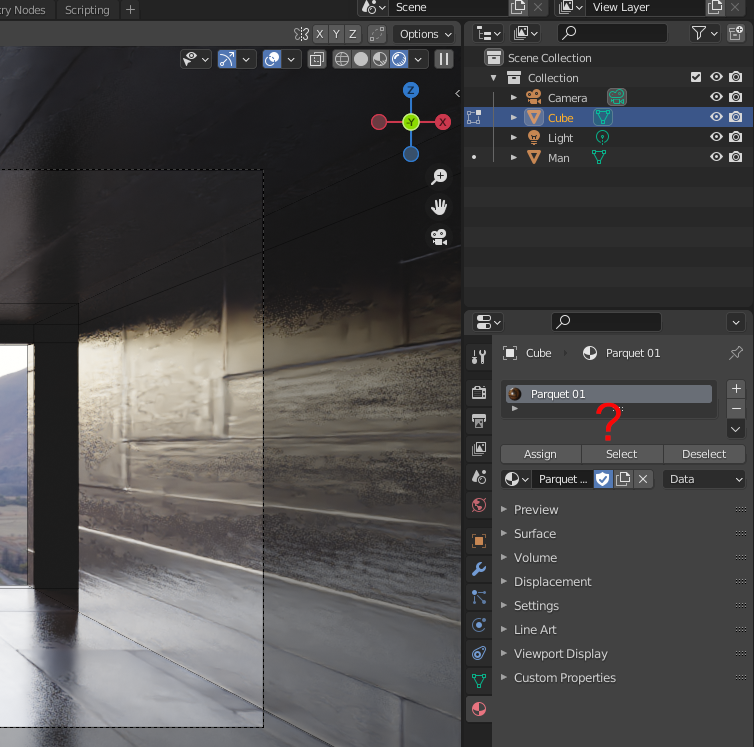This screenshot has width=754, height=747.
Task: Click the X axis on the navigation gizmo
Action: click(x=443, y=122)
